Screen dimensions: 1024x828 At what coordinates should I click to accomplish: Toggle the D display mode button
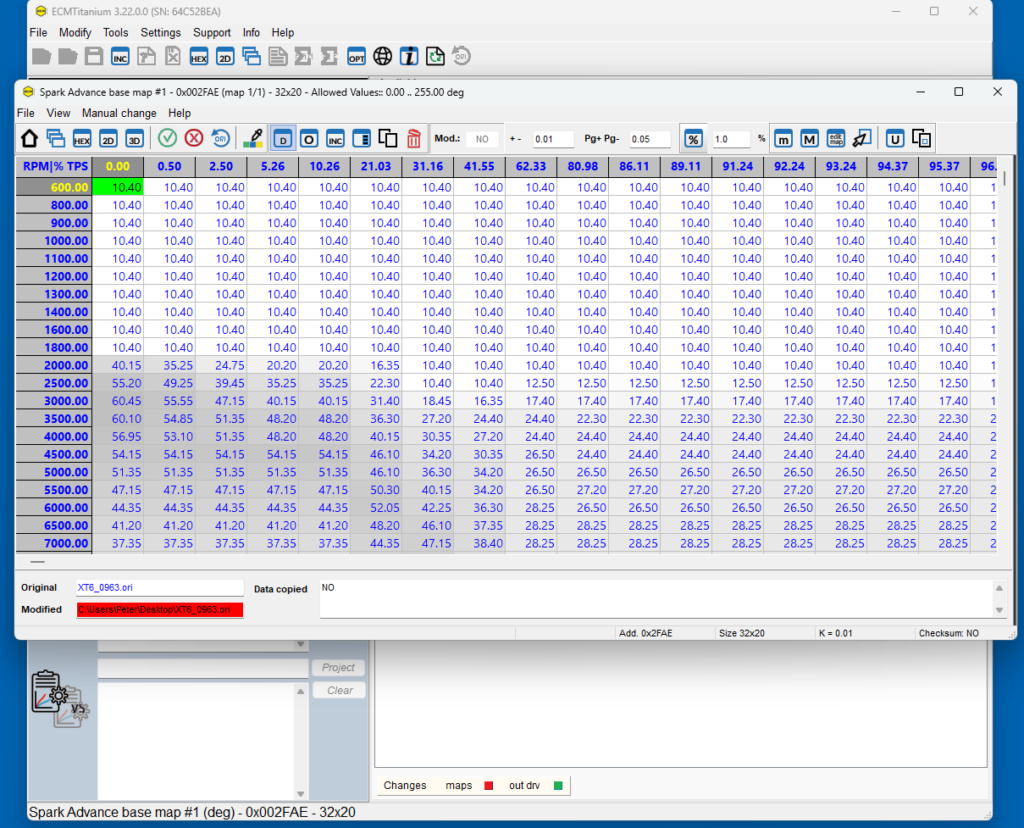pyautogui.click(x=283, y=138)
